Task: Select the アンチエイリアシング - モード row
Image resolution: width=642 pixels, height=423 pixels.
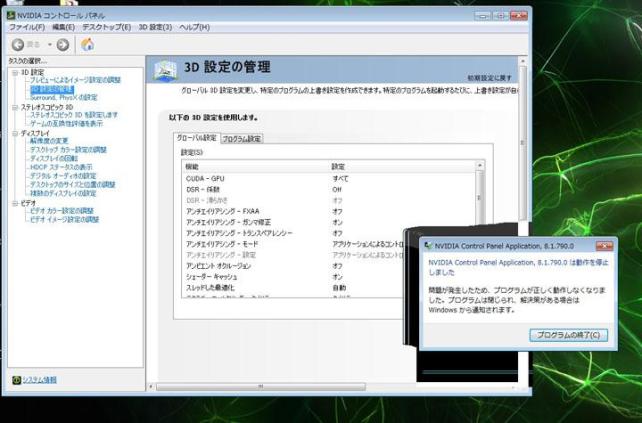Action: coord(292,244)
